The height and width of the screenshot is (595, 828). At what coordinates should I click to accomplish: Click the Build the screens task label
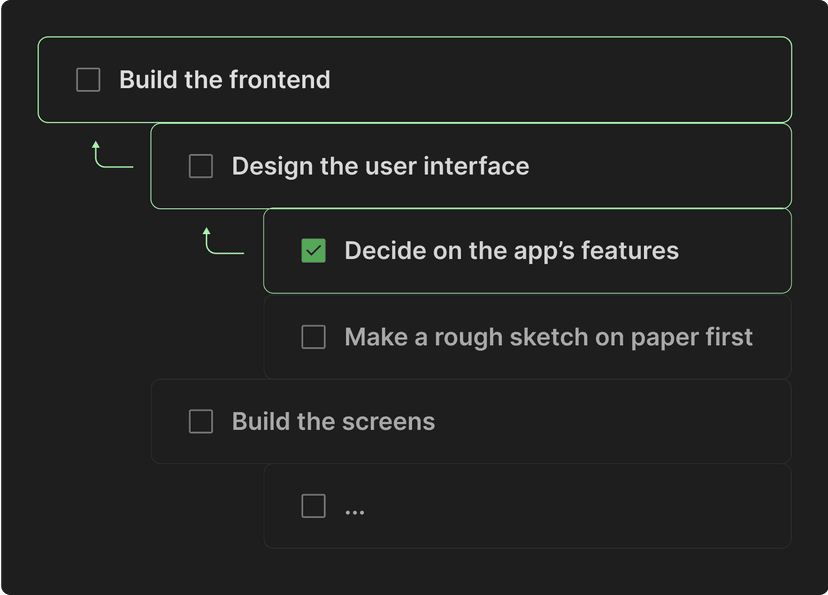[x=333, y=421]
